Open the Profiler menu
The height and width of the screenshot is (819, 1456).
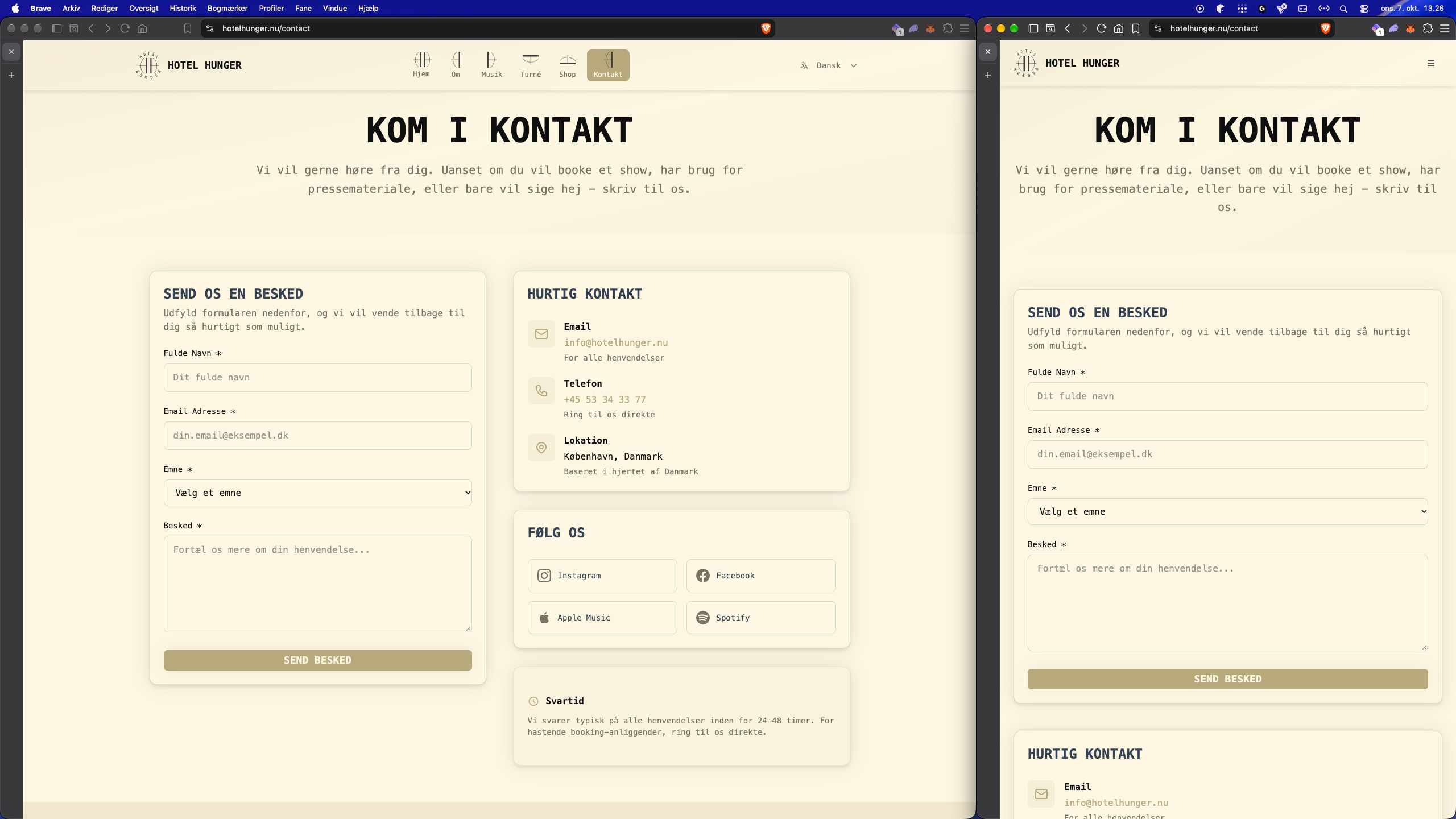point(271,8)
